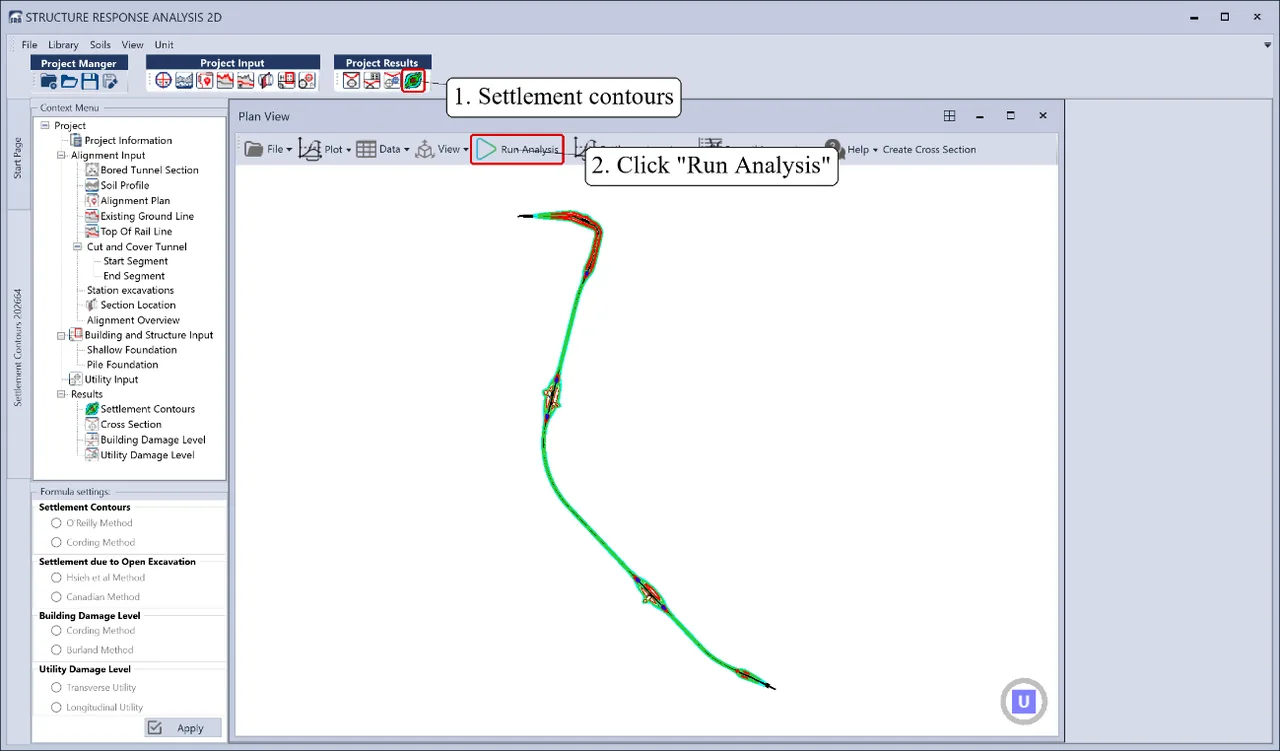Click the Alignment Plan tree icon
This screenshot has height=751, width=1280.
[x=92, y=201]
